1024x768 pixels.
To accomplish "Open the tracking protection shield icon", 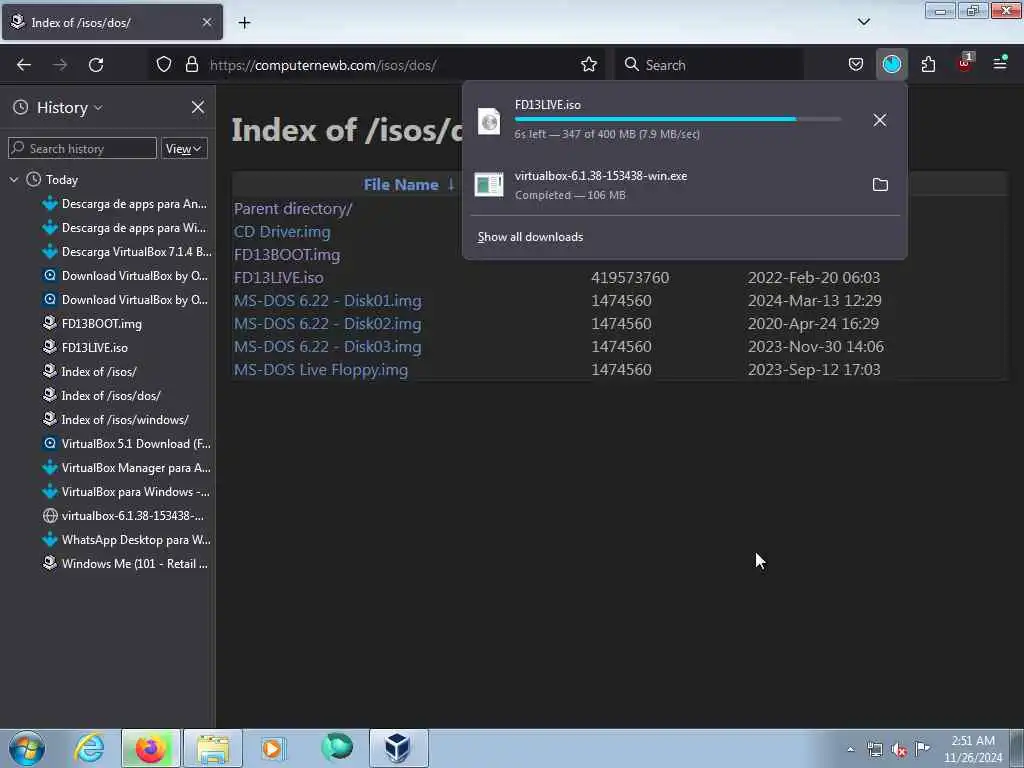I will 164,64.
